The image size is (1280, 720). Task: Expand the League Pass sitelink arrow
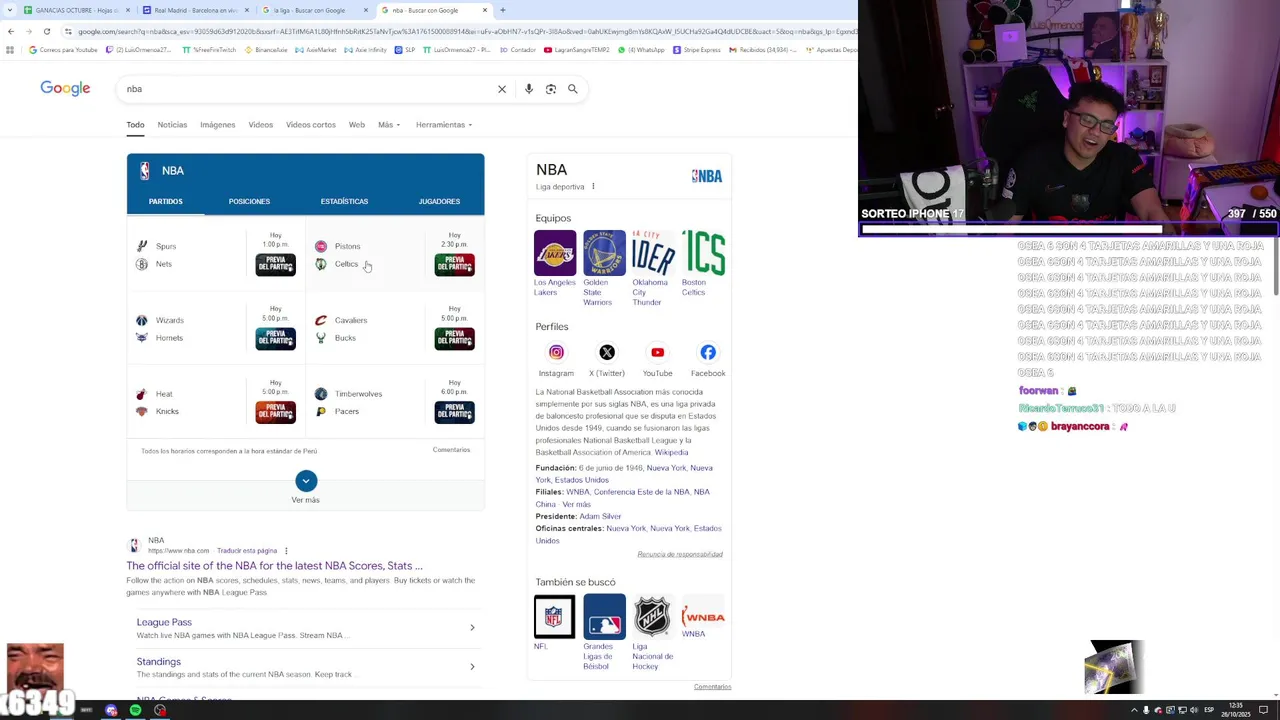[472, 628]
